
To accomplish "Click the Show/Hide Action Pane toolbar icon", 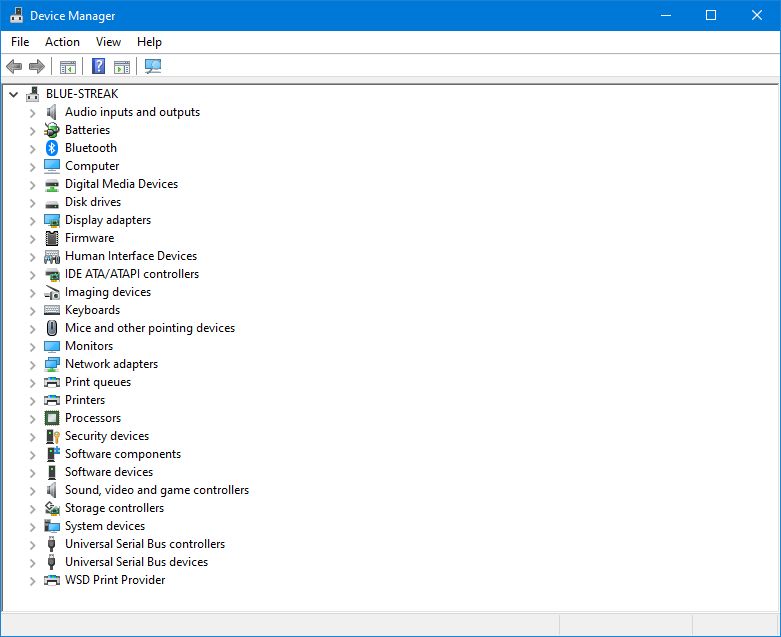I will coord(122,66).
